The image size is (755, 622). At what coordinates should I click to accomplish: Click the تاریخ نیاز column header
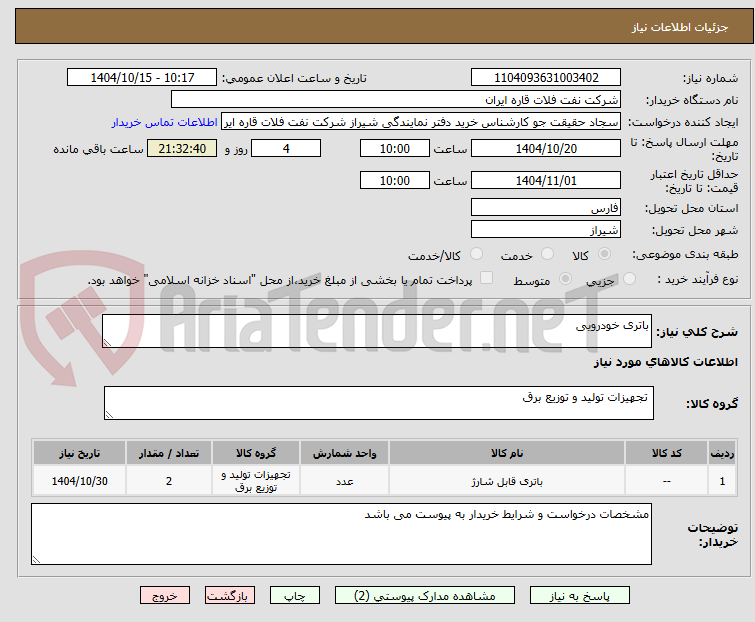point(79,453)
